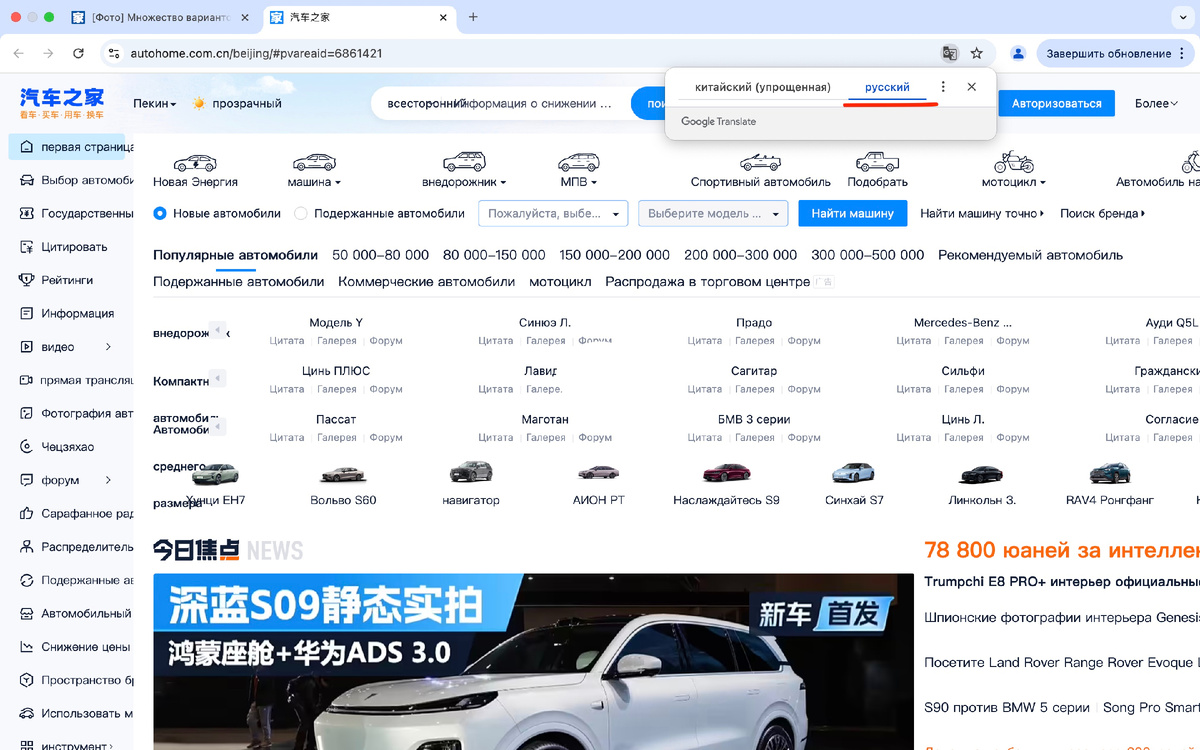Open форум sidebar icon
The height and width of the screenshot is (750, 1200).
26,480
